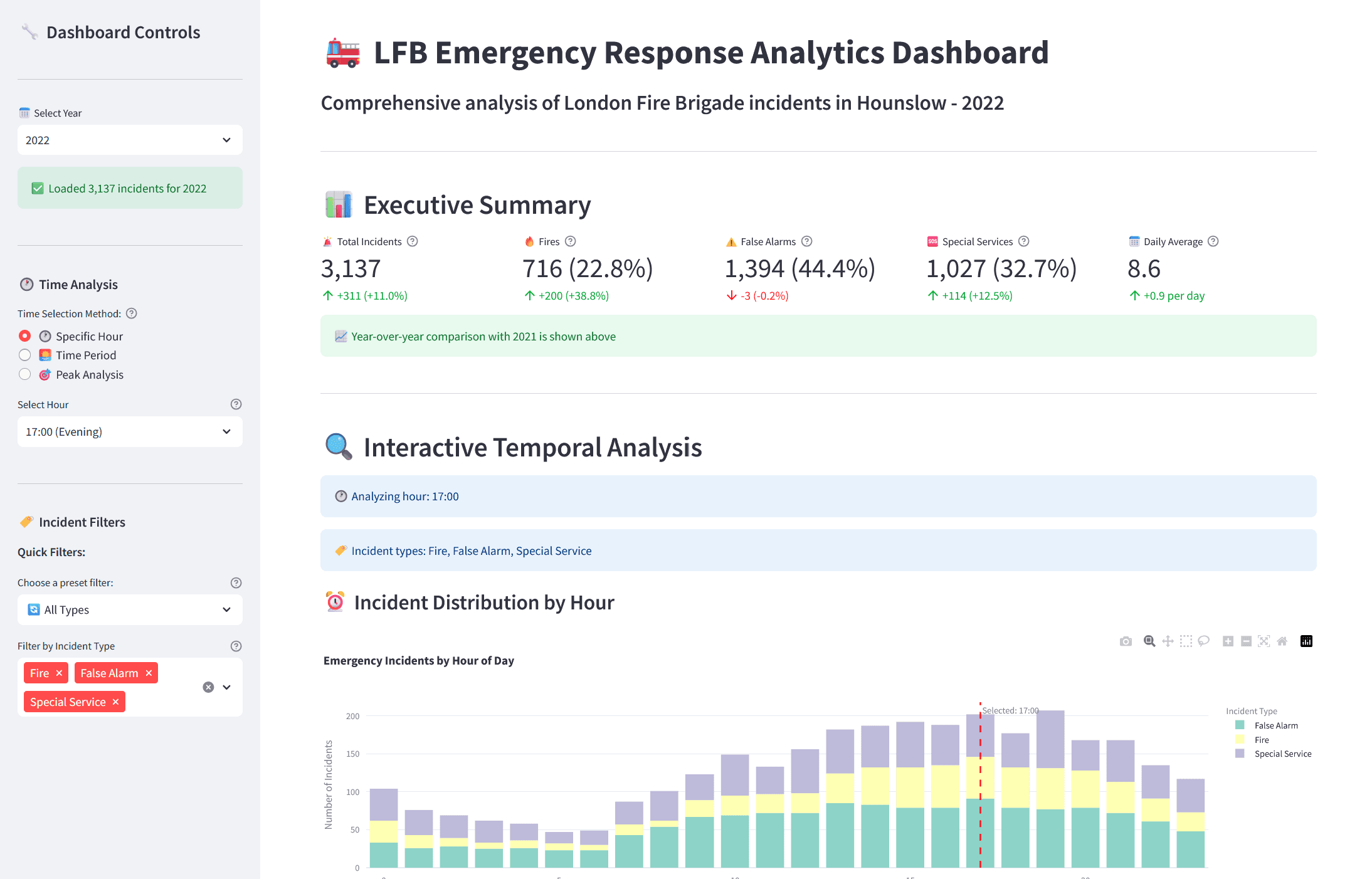Clear all incident type filters

click(x=208, y=687)
